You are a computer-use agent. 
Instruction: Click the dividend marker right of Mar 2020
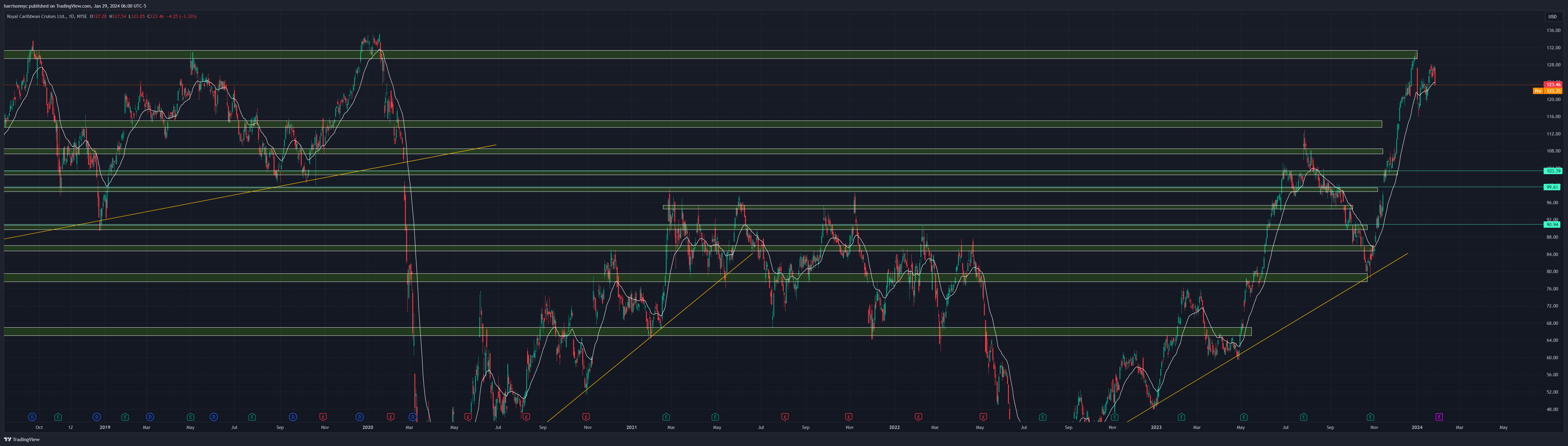pos(413,417)
